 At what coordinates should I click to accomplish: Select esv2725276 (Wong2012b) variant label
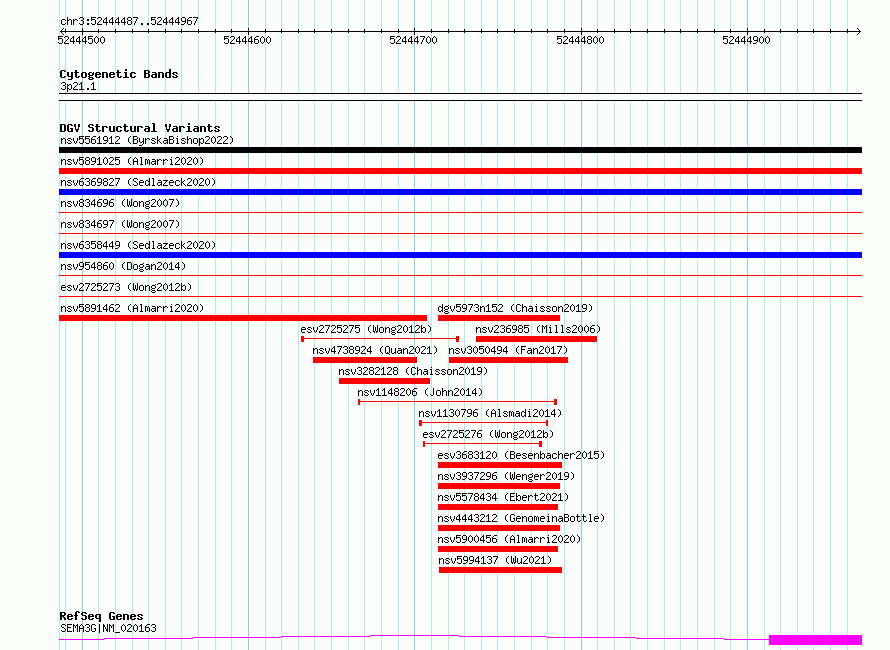[488, 434]
